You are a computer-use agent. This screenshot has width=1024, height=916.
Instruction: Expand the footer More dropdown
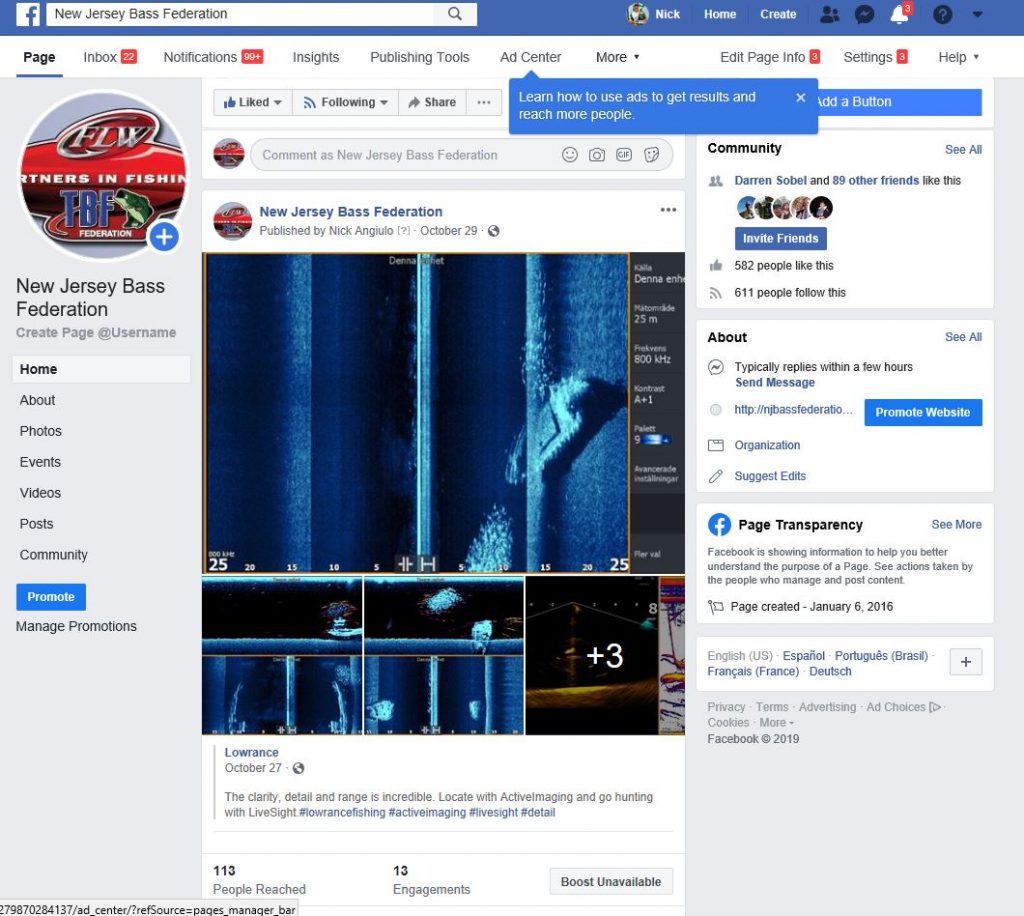click(x=776, y=723)
